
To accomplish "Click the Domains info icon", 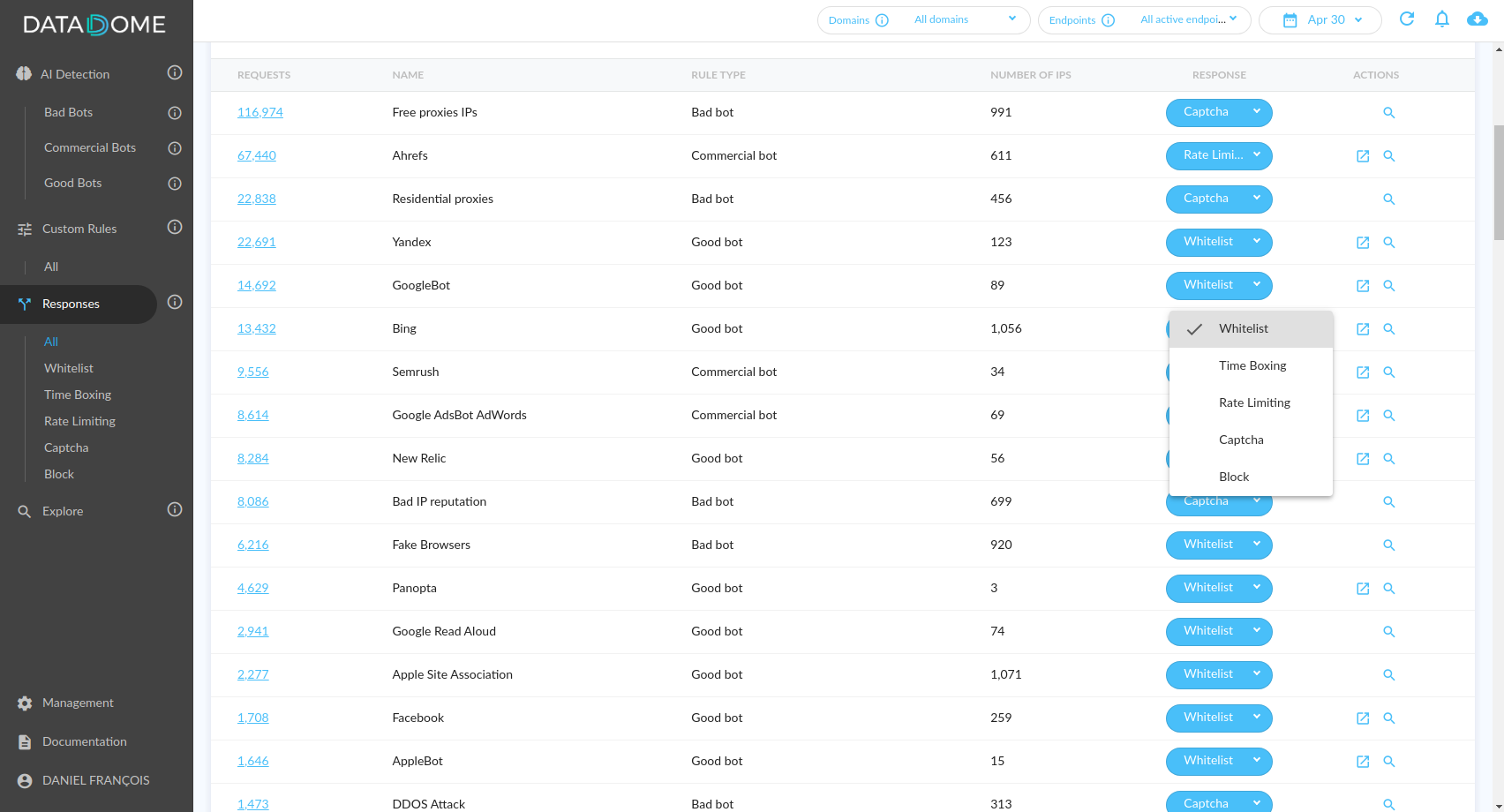I will pyautogui.click(x=882, y=20).
